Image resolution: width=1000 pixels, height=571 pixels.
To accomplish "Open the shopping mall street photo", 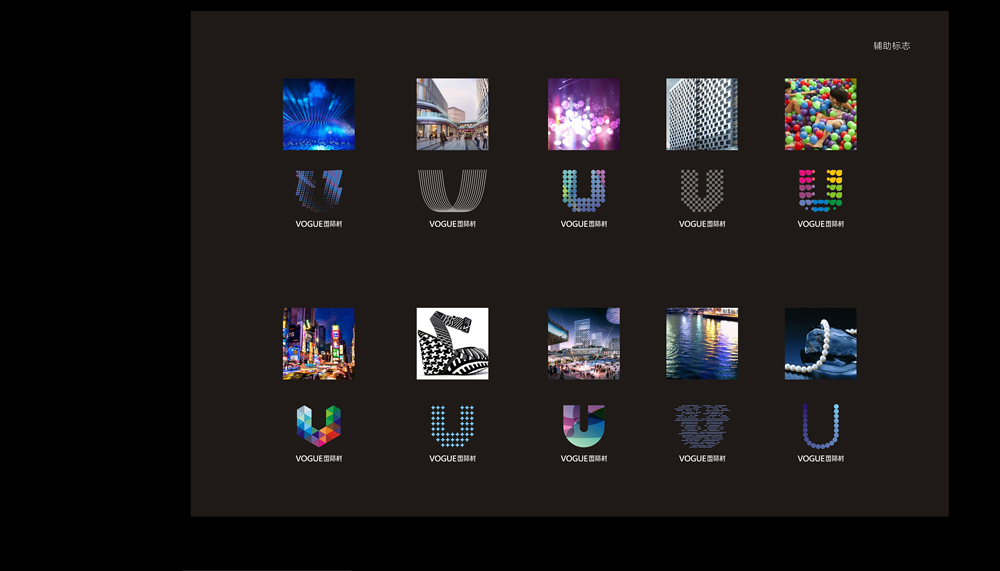I will pos(452,114).
